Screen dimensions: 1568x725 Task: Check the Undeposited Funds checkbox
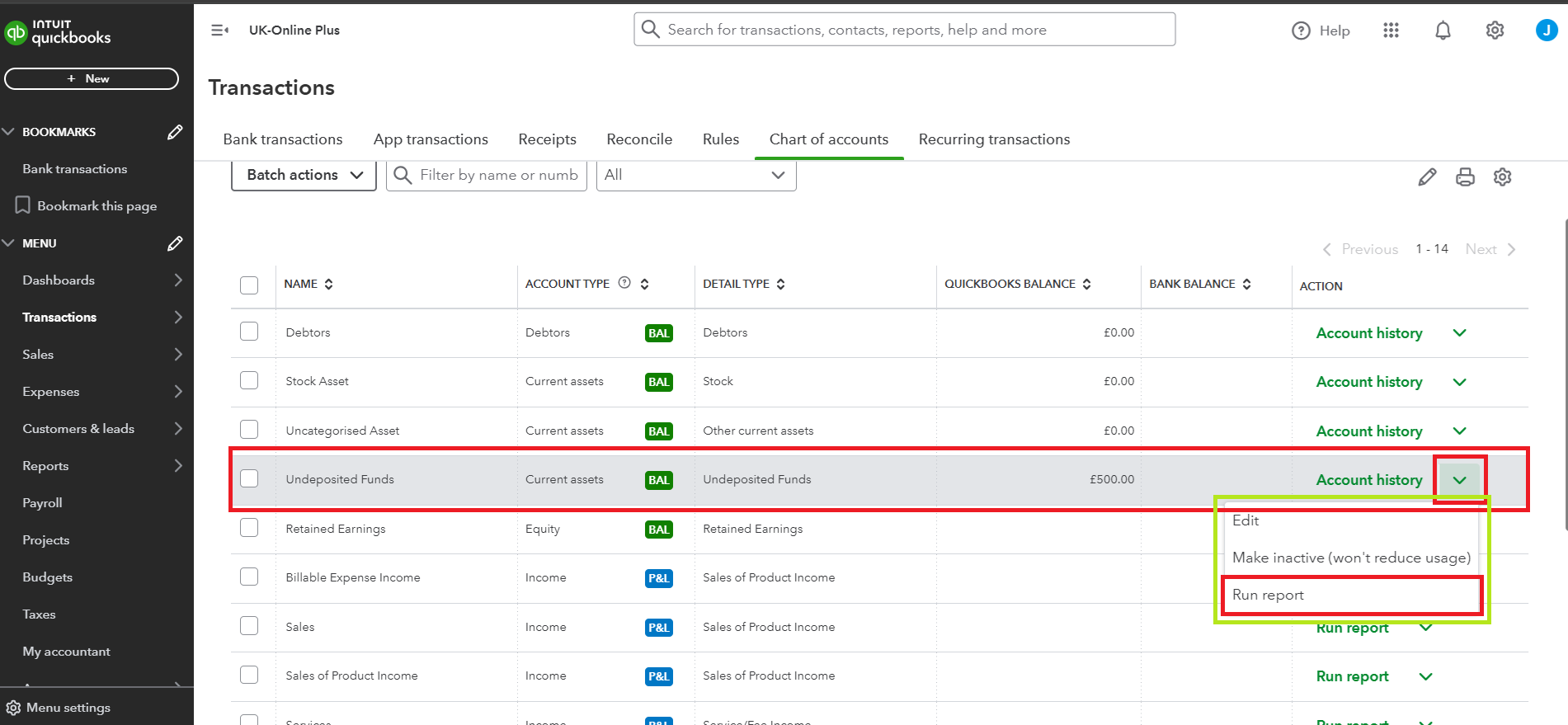(x=249, y=478)
